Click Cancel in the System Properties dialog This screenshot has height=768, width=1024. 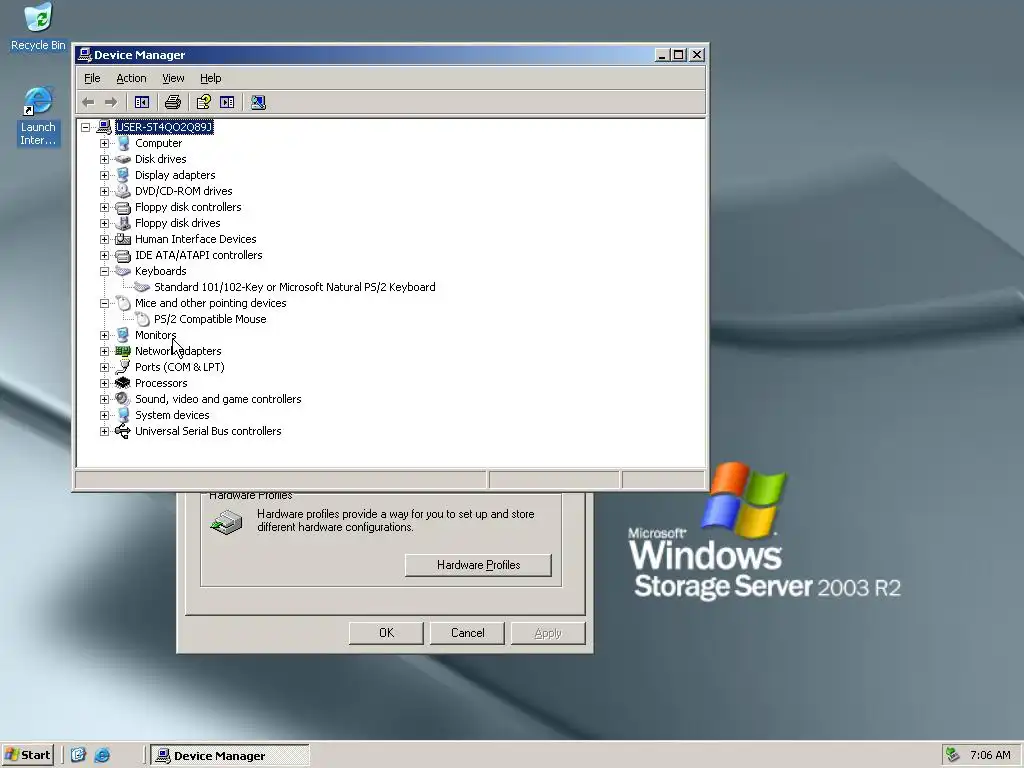468,633
